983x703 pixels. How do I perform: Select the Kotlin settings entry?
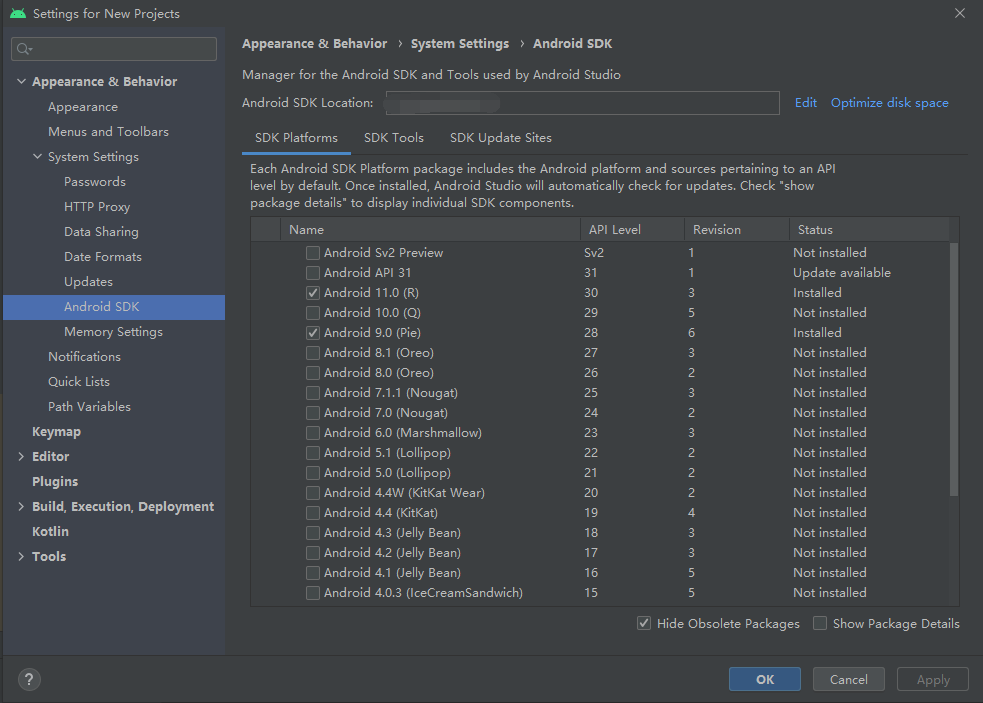50,531
